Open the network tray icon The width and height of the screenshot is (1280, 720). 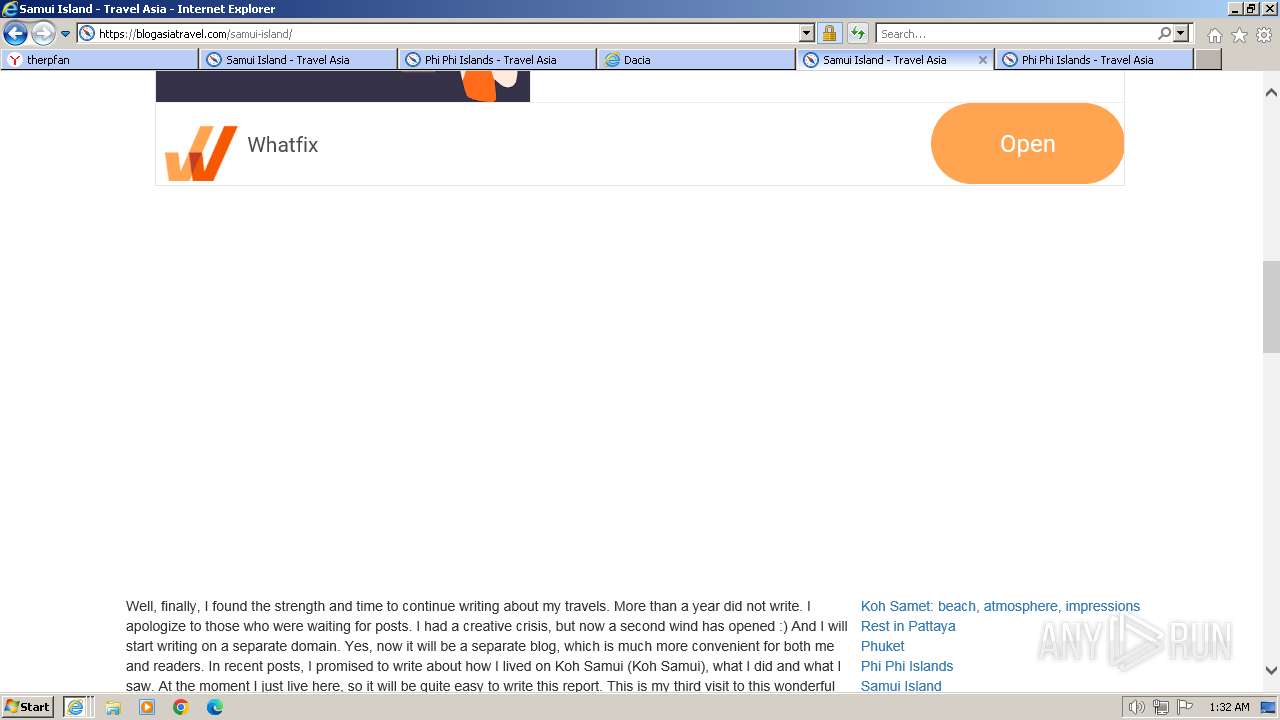[1161, 707]
